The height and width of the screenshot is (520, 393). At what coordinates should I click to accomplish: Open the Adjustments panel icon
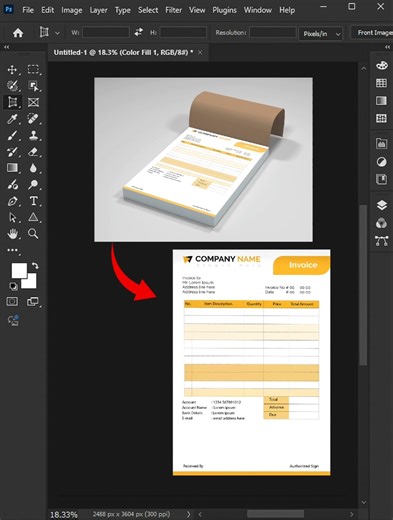pos(382,162)
